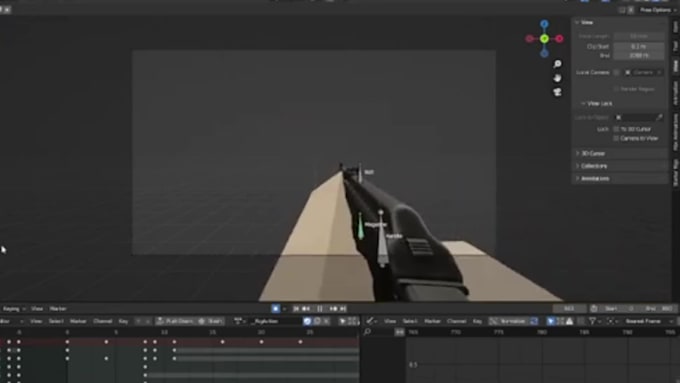Image resolution: width=680 pixels, height=383 pixels.
Task: Jump to previous keyframe button
Action: 306,308
